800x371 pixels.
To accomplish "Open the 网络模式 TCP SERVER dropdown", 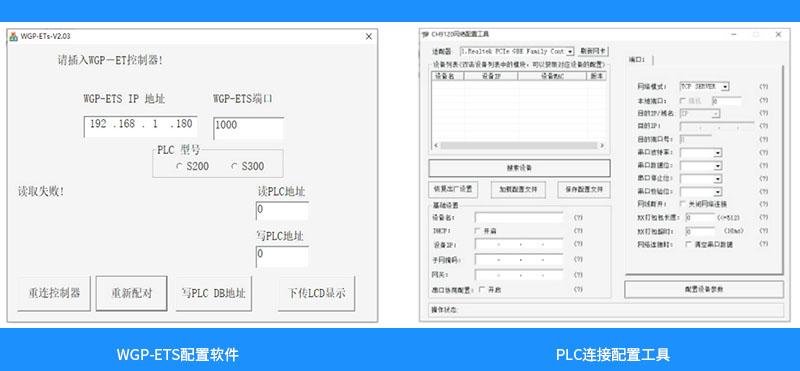I will (725, 87).
